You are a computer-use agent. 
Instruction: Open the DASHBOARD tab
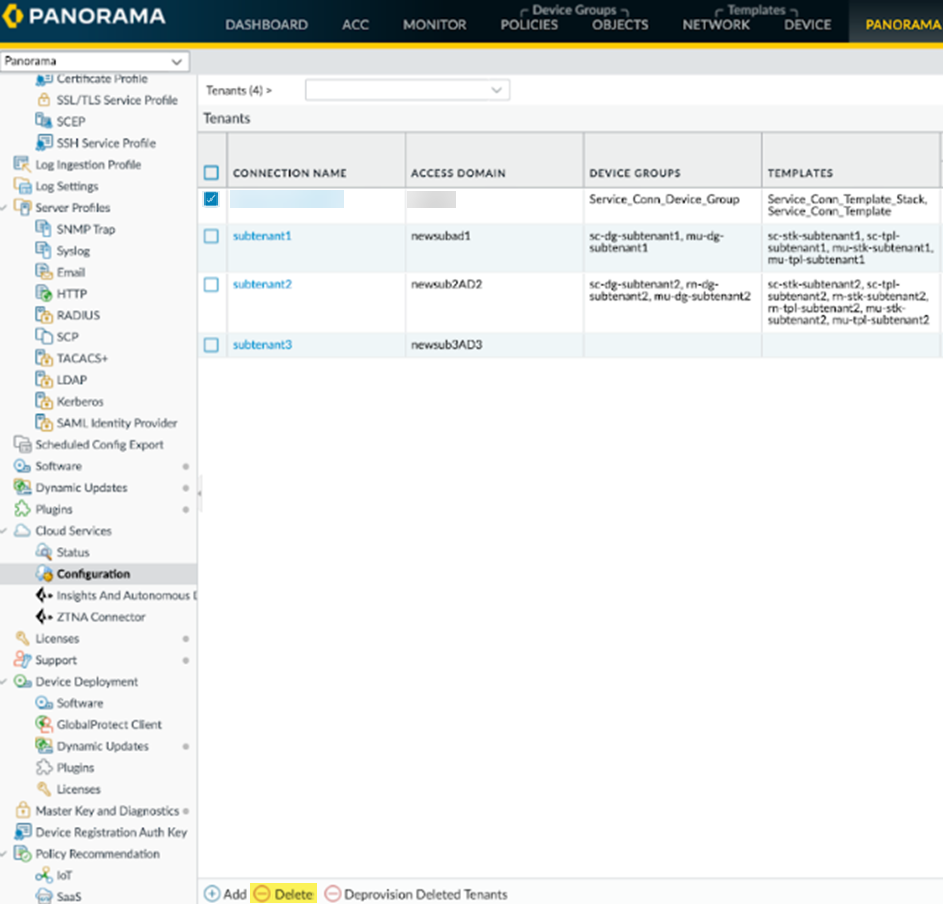266,24
